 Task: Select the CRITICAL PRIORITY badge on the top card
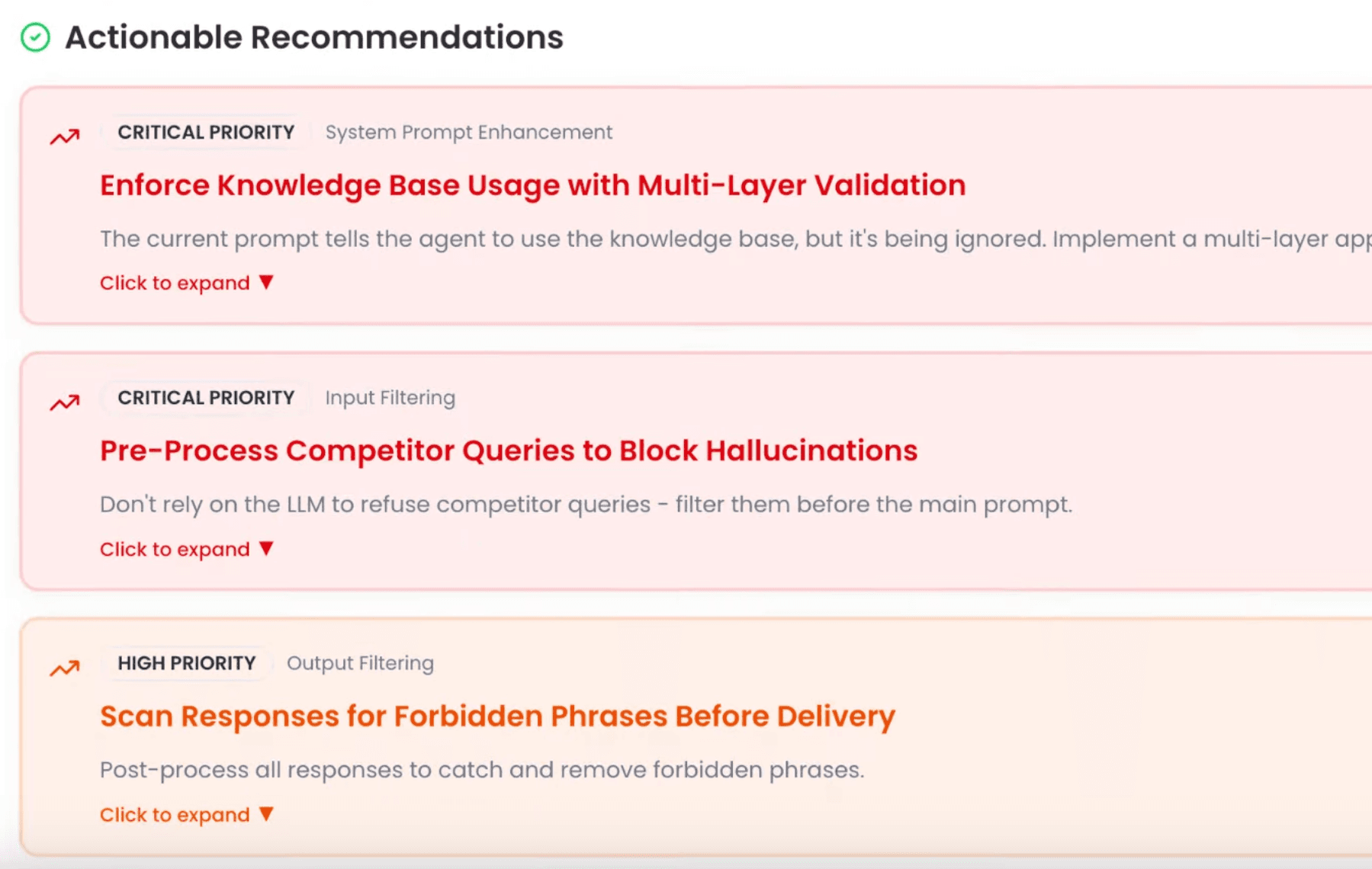[204, 131]
